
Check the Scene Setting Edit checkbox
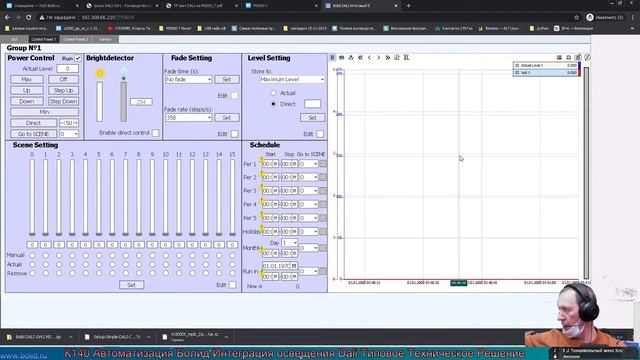pyautogui.click(x=233, y=285)
